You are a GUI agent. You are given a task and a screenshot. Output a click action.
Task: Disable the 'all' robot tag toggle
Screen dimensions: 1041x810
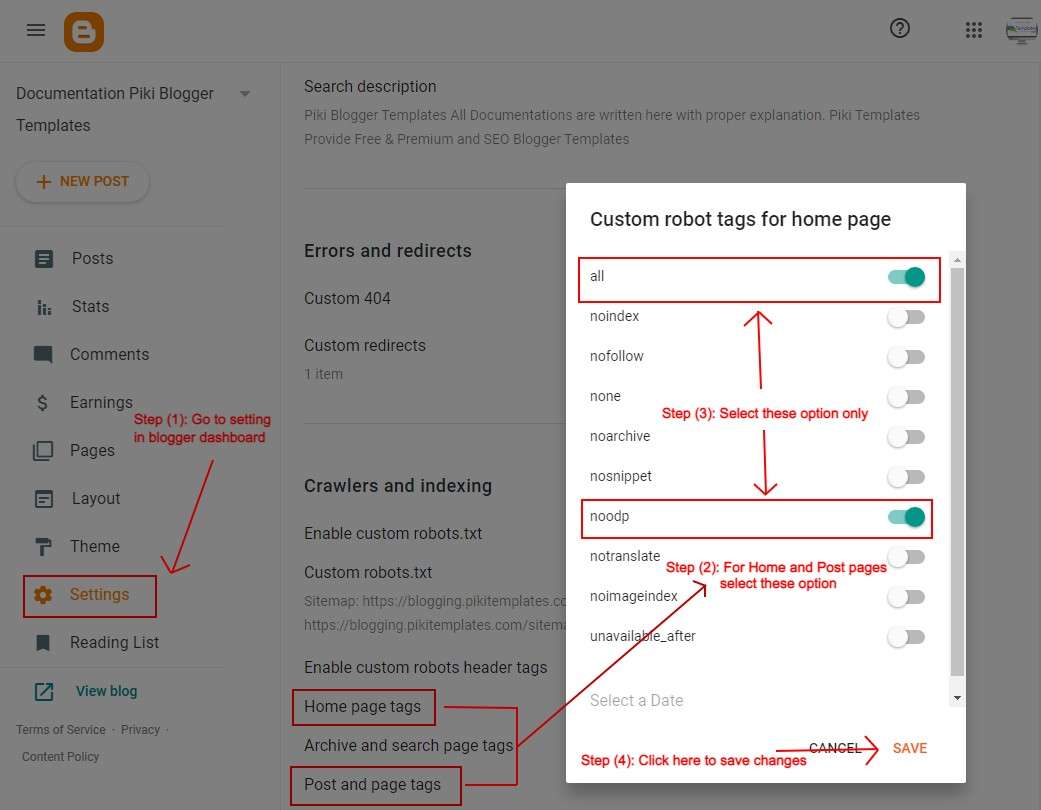click(906, 277)
